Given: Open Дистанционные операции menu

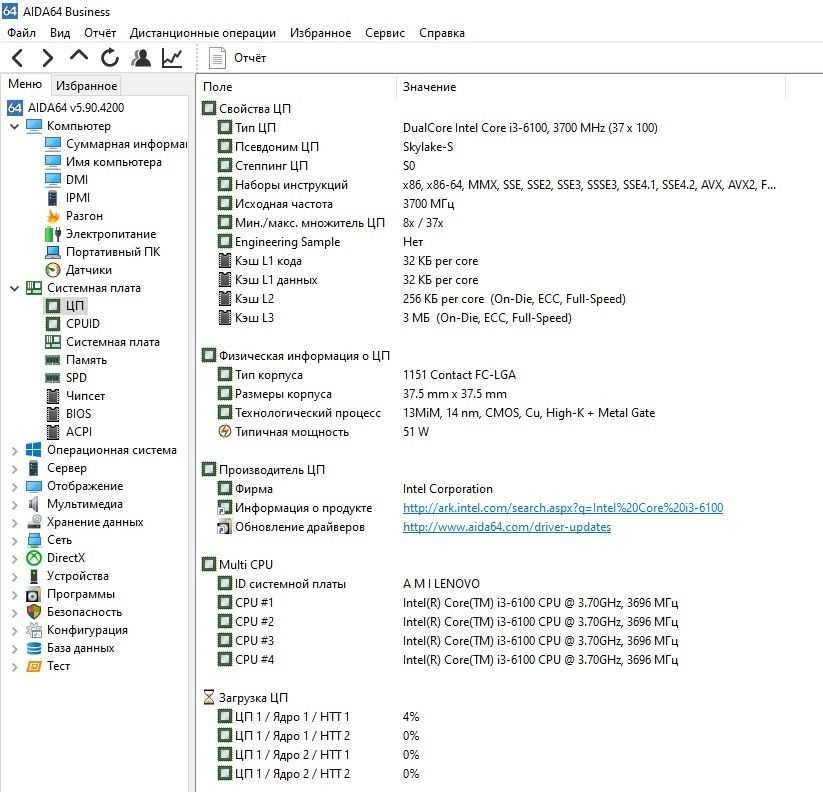Looking at the screenshot, I should click(x=203, y=33).
